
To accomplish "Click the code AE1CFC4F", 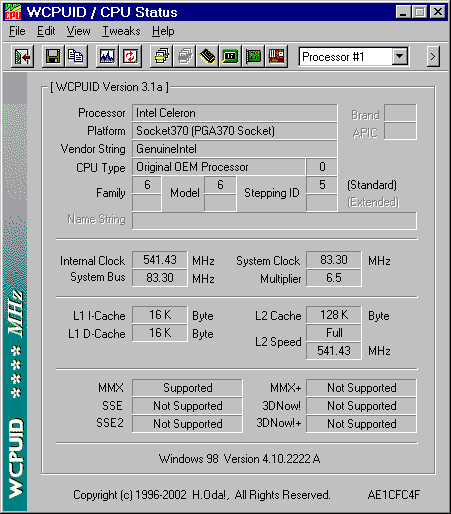I will point(394,495).
